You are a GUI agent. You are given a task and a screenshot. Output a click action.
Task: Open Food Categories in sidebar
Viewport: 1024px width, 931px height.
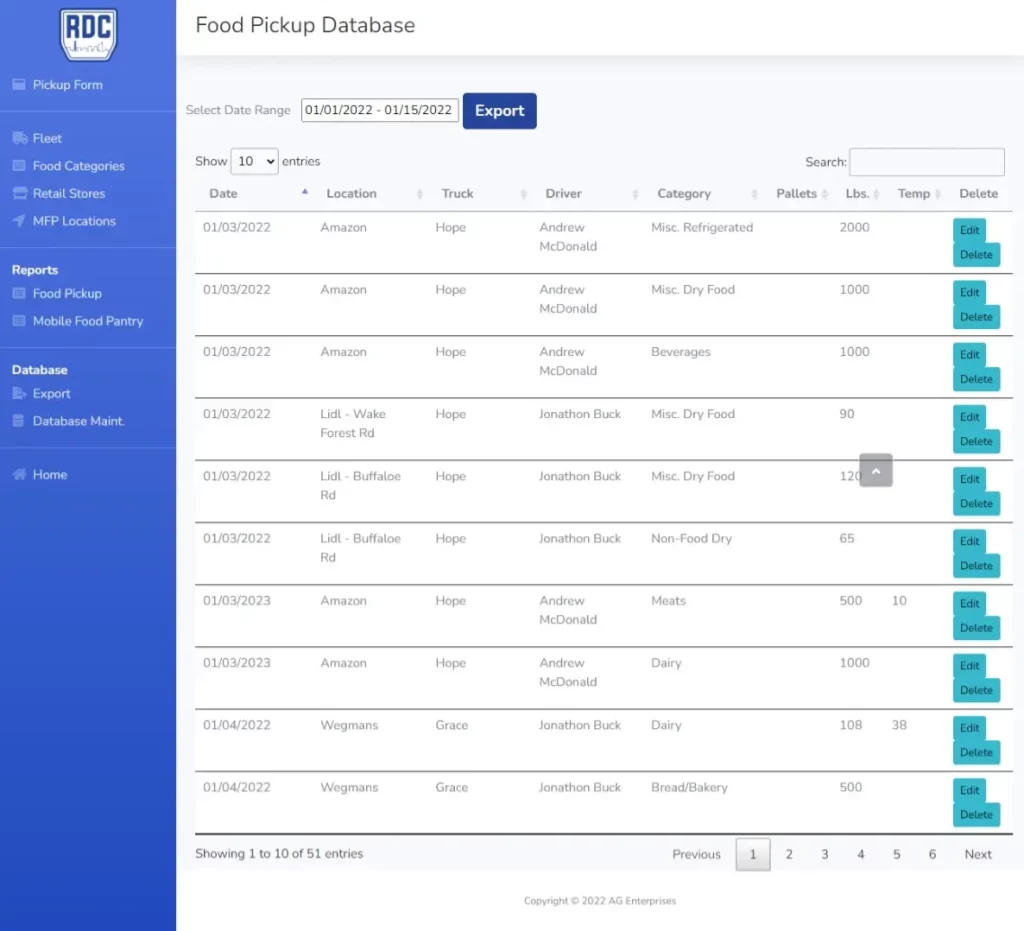[x=78, y=166]
